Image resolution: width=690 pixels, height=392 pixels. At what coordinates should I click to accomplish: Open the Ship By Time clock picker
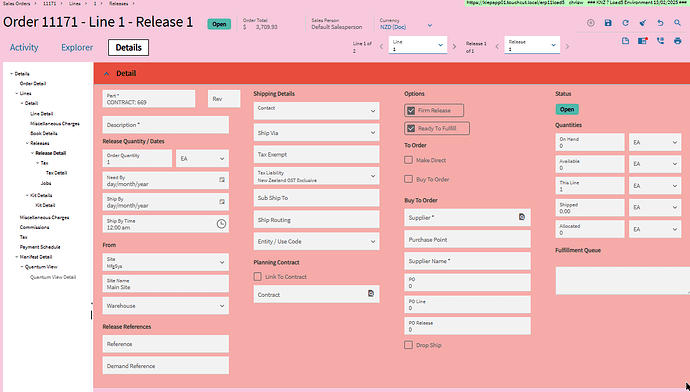(221, 224)
